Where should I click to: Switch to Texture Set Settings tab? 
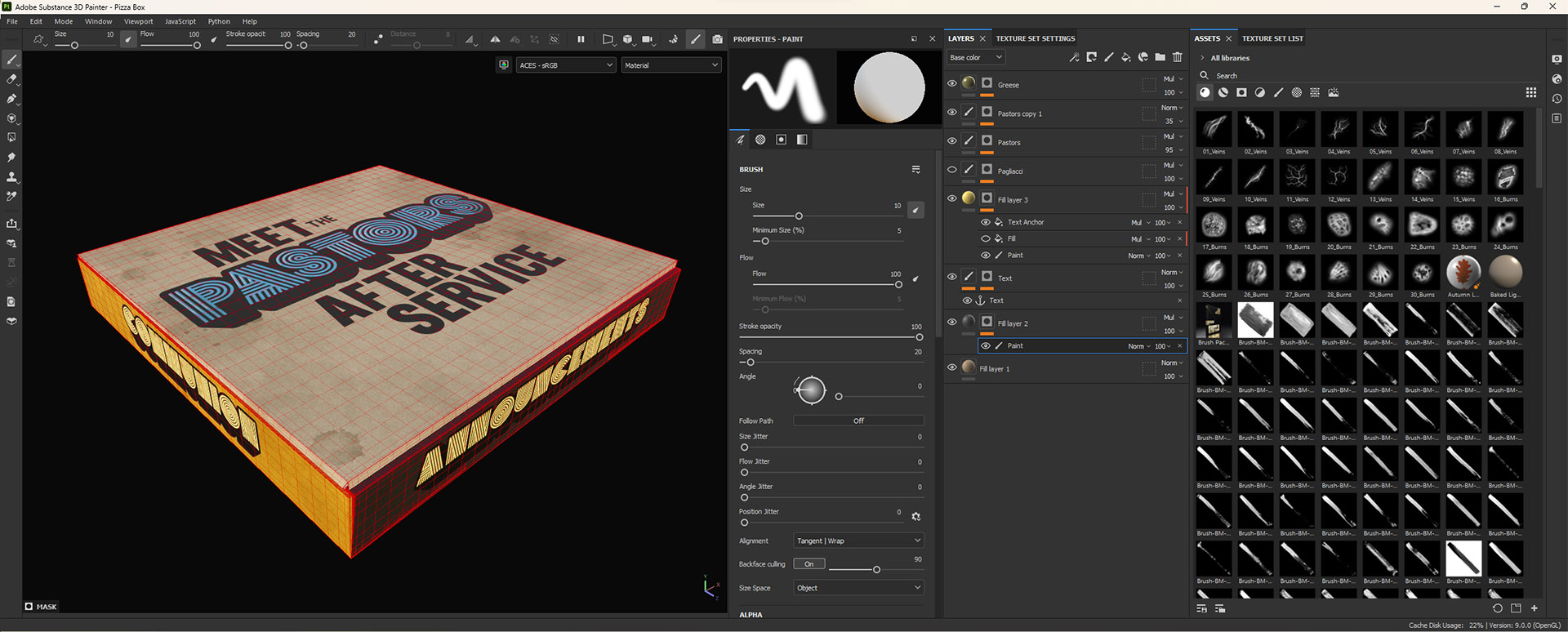point(1035,38)
